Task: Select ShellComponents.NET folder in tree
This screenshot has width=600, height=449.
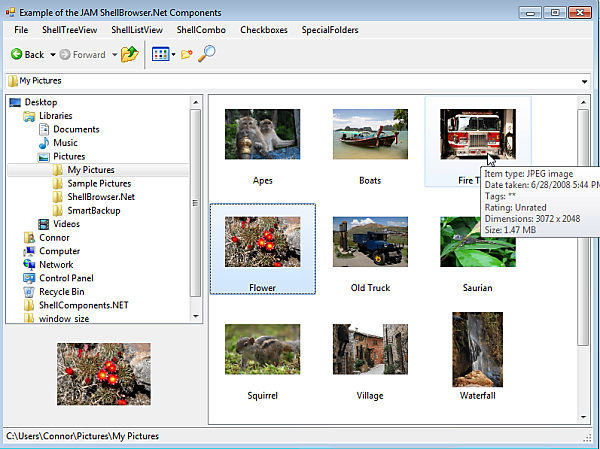Action: pyautogui.click(x=76, y=305)
